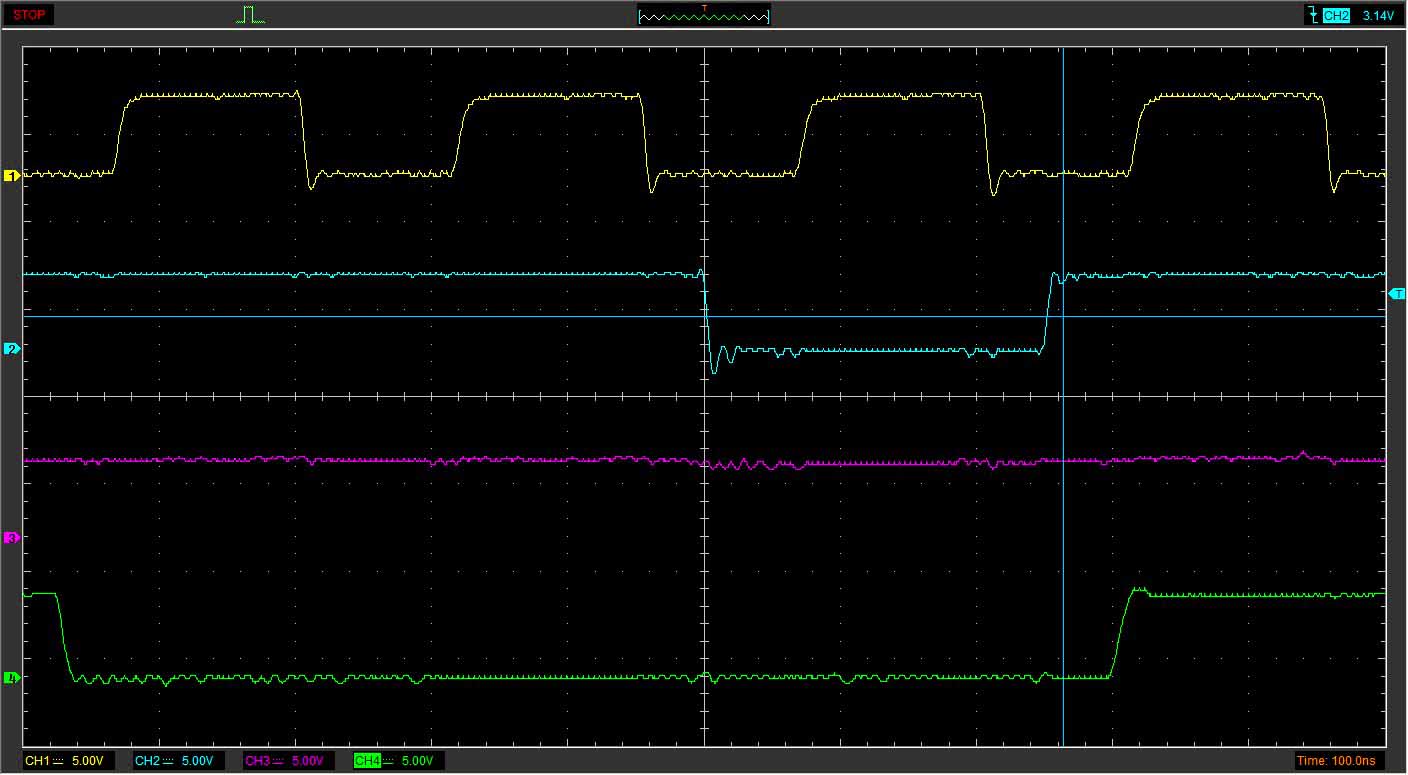1408x775 pixels.
Task: Click the Time: 100.0ns timebase readout
Action: [1335, 761]
